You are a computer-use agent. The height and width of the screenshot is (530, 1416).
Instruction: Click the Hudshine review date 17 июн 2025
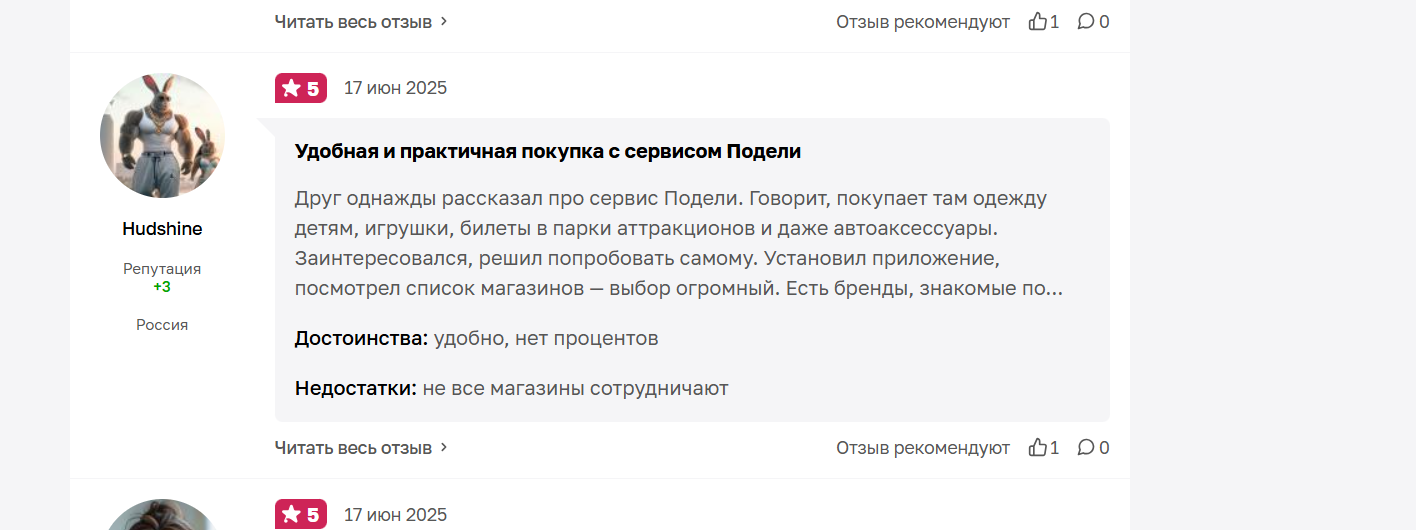(x=395, y=88)
